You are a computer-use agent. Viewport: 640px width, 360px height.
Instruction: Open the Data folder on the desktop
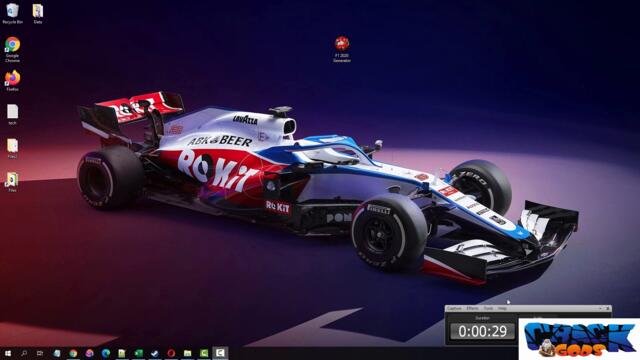point(38,13)
